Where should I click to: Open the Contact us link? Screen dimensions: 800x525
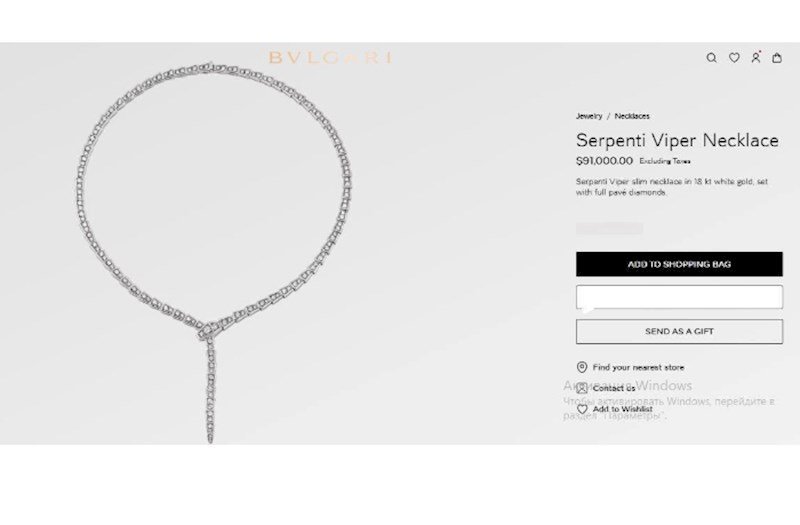(614, 388)
